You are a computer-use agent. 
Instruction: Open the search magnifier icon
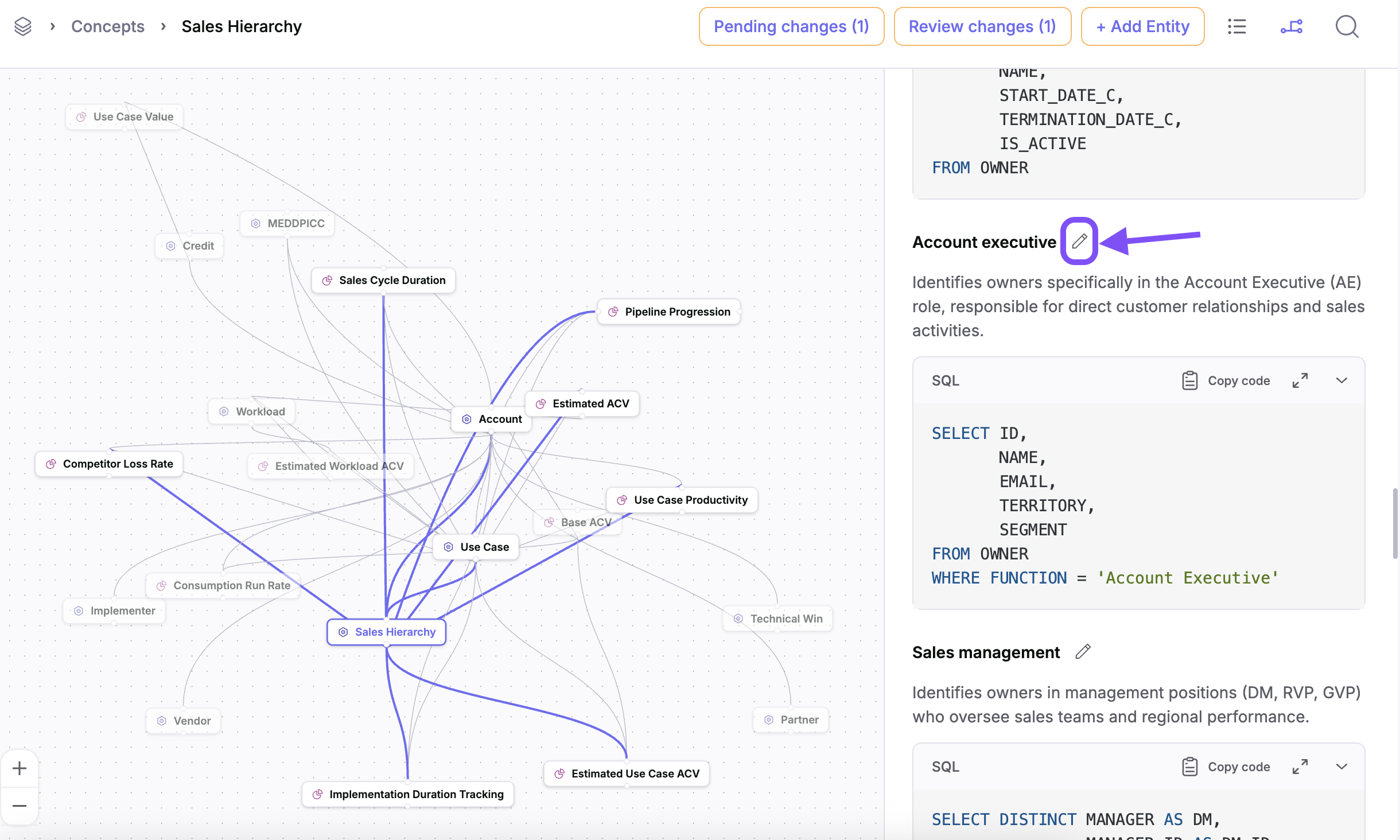(x=1347, y=26)
